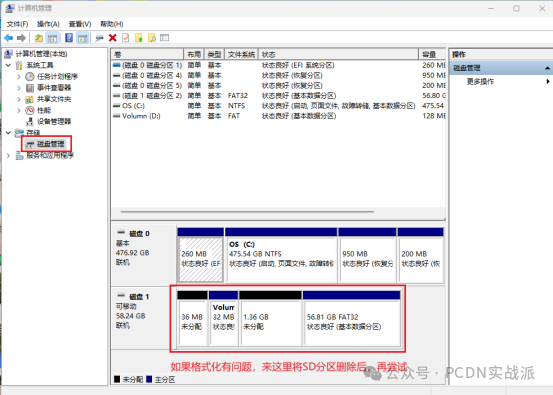Click the Properties checkmark-page toolbar icon

(x=126, y=38)
